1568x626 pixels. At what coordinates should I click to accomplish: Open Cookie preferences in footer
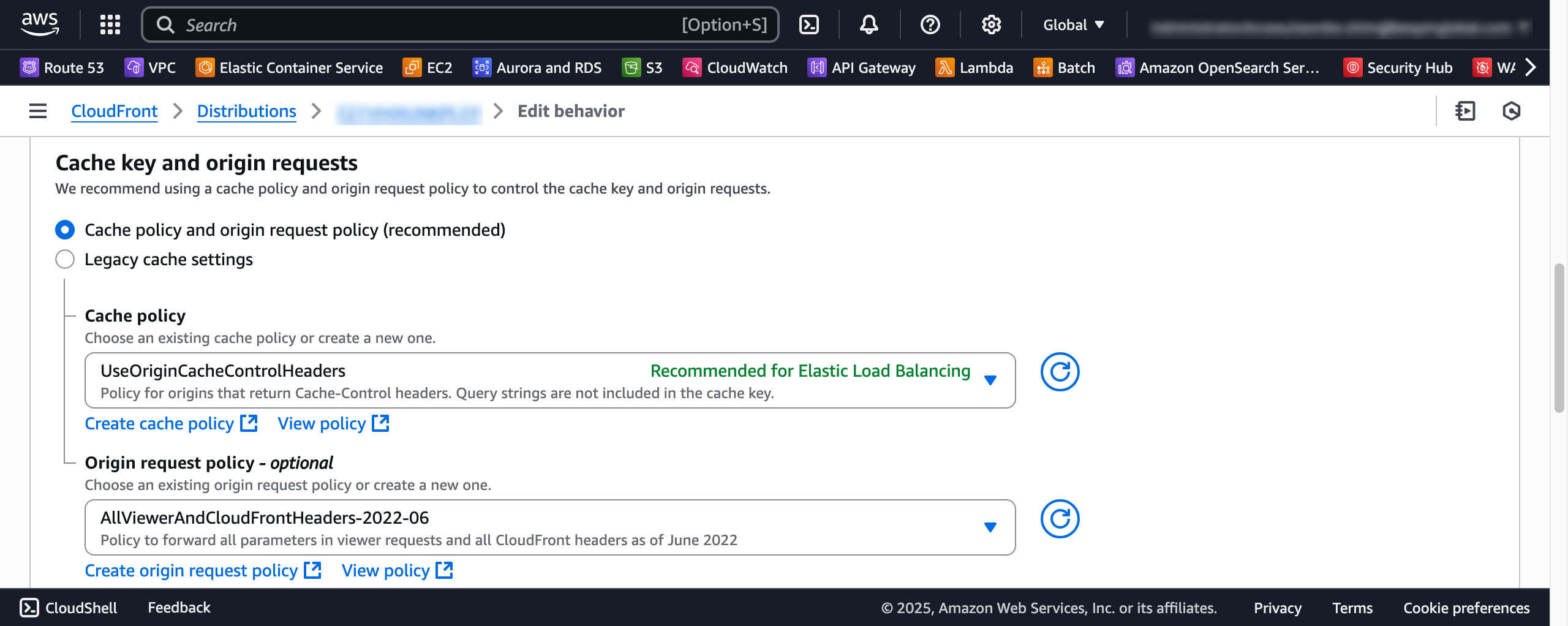point(1466,608)
